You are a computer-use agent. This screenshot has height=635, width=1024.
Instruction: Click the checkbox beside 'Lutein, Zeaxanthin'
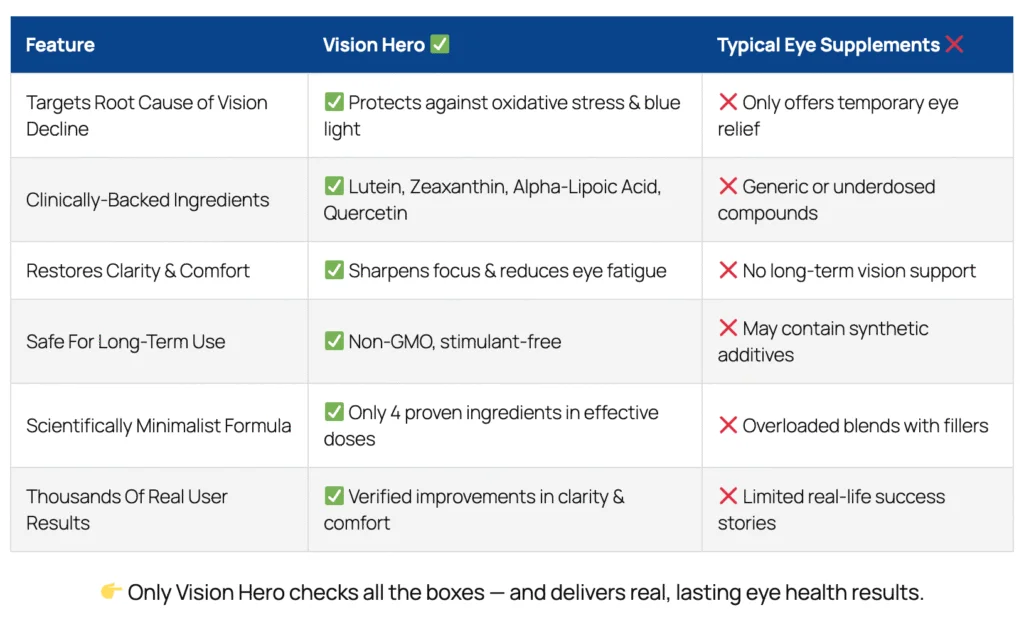click(334, 186)
